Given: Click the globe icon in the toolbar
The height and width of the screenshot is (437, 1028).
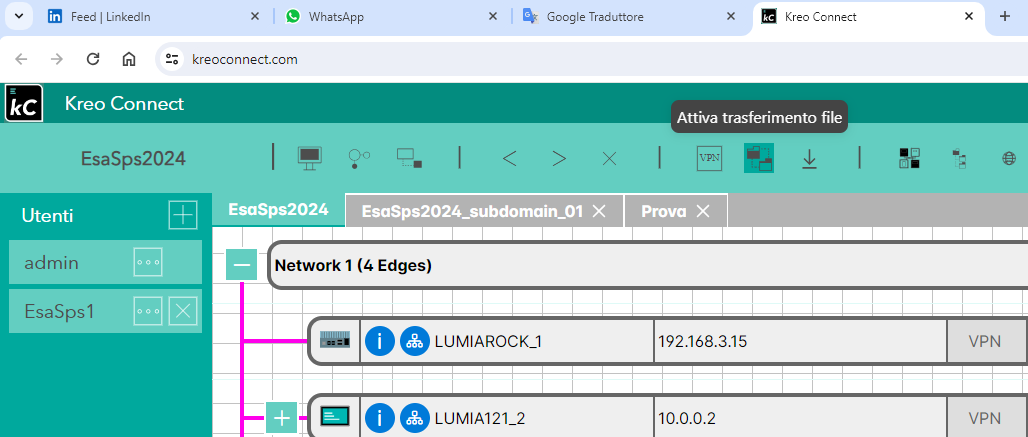Looking at the screenshot, I should pyautogui.click(x=1009, y=158).
